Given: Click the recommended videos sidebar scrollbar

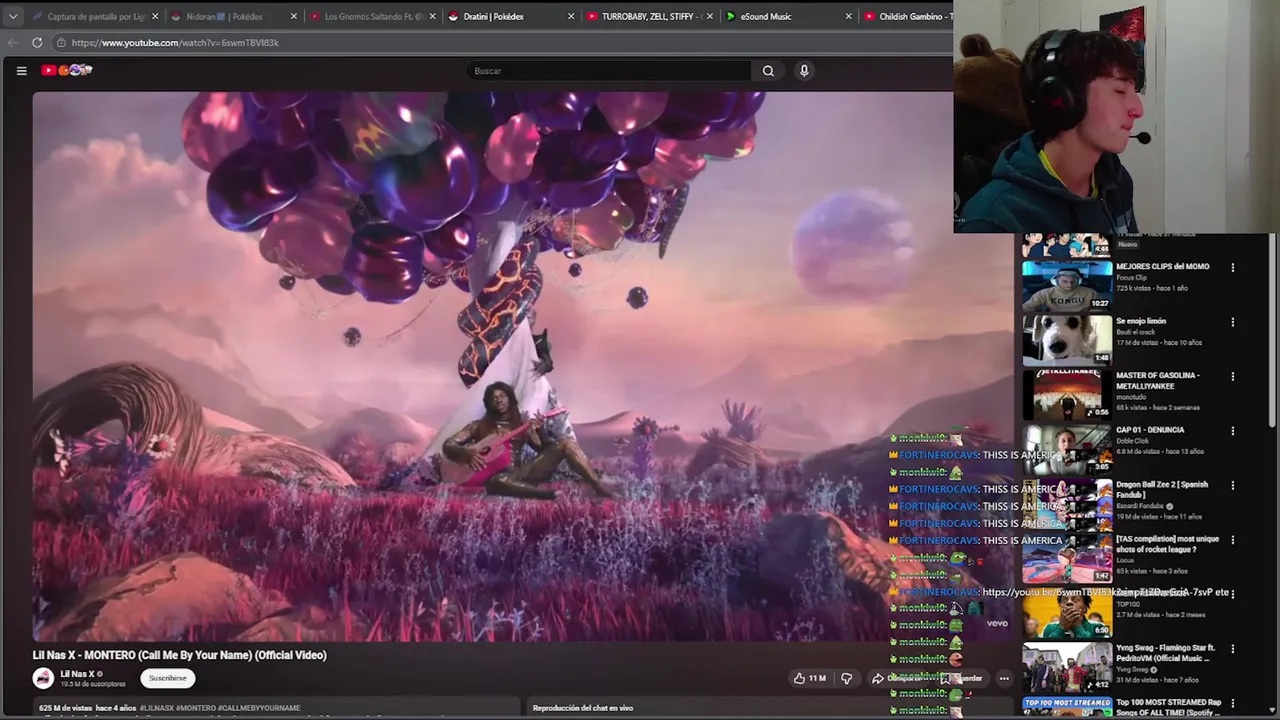Looking at the screenshot, I should click(x=1271, y=330).
